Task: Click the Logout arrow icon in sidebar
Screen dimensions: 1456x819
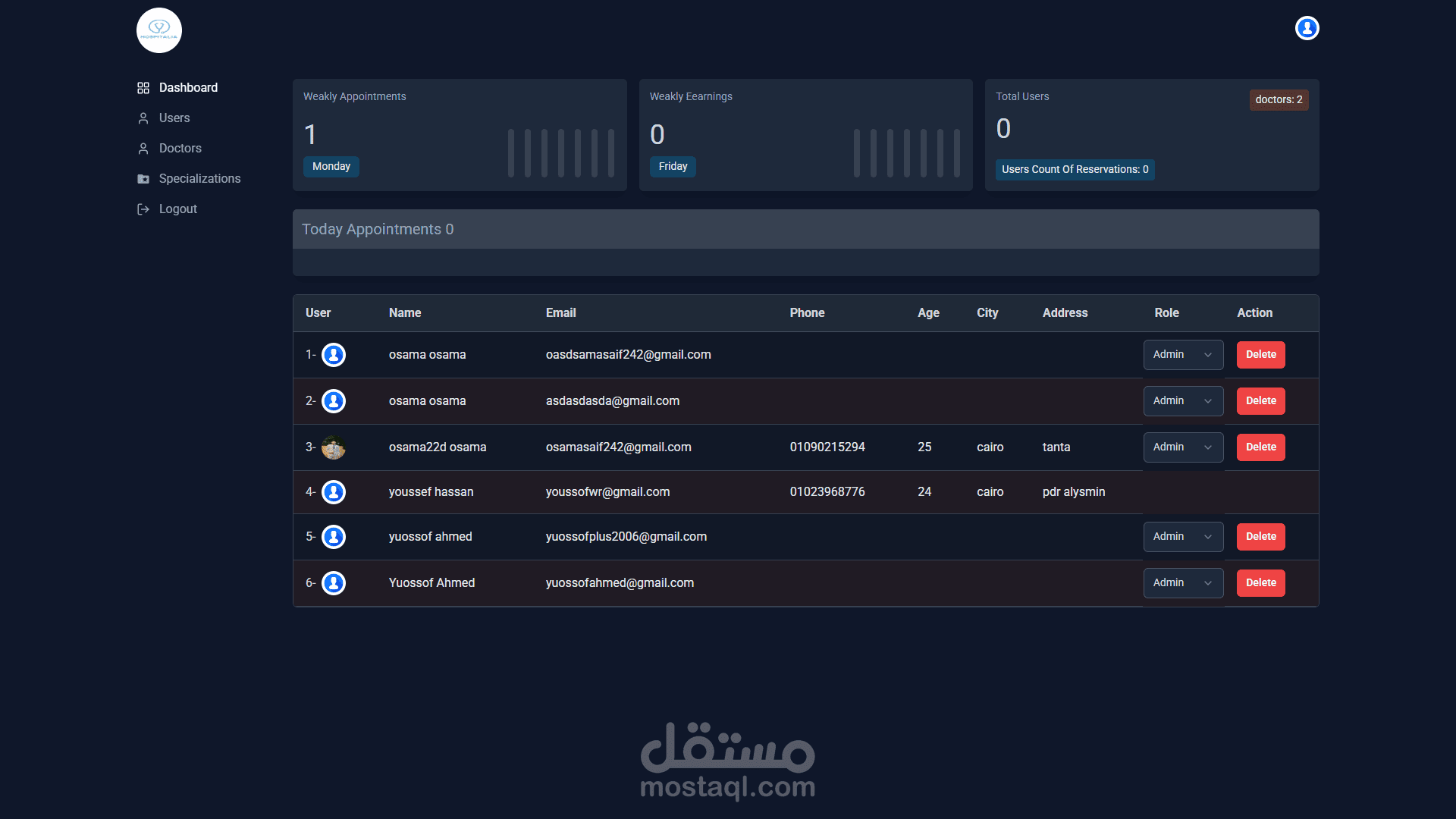Action: (143, 209)
